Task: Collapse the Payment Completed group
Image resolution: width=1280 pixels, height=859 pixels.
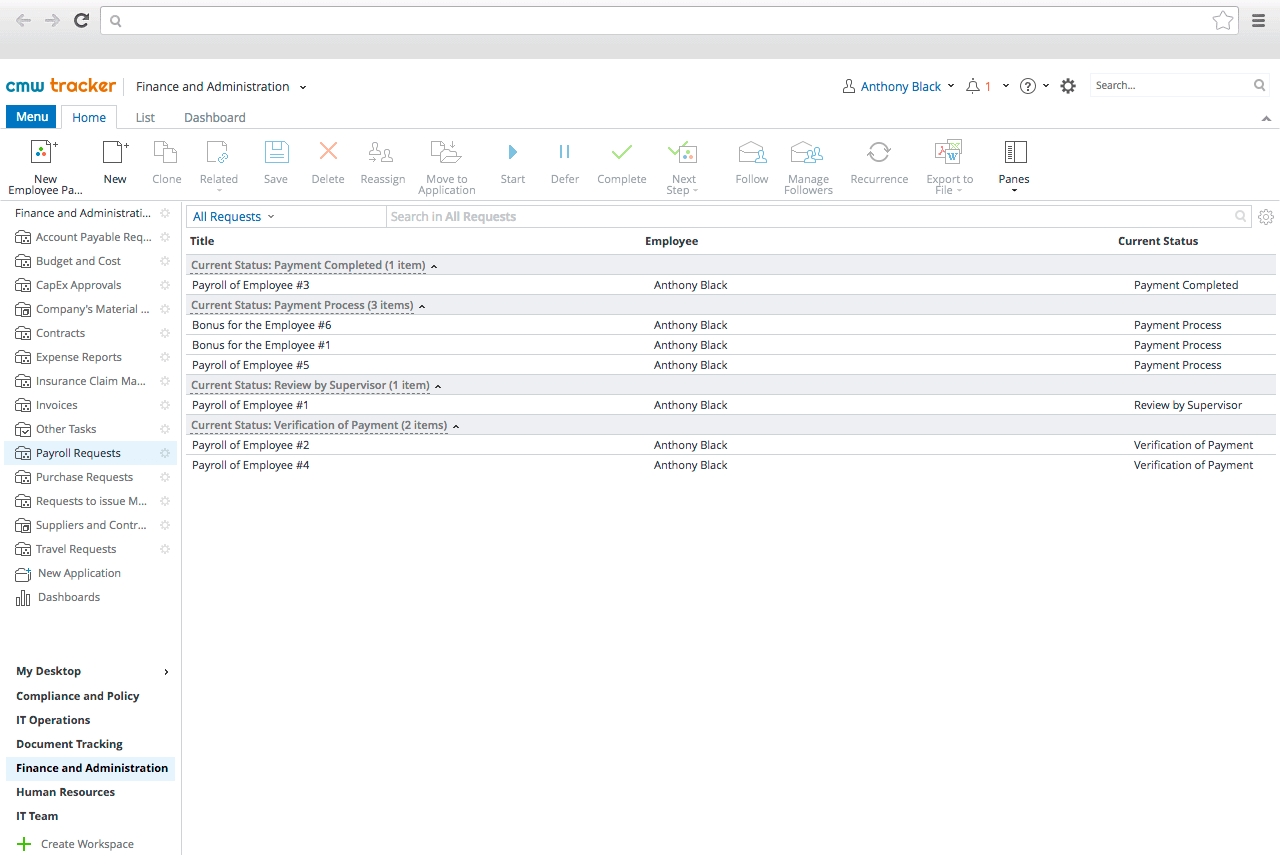Action: point(434,266)
